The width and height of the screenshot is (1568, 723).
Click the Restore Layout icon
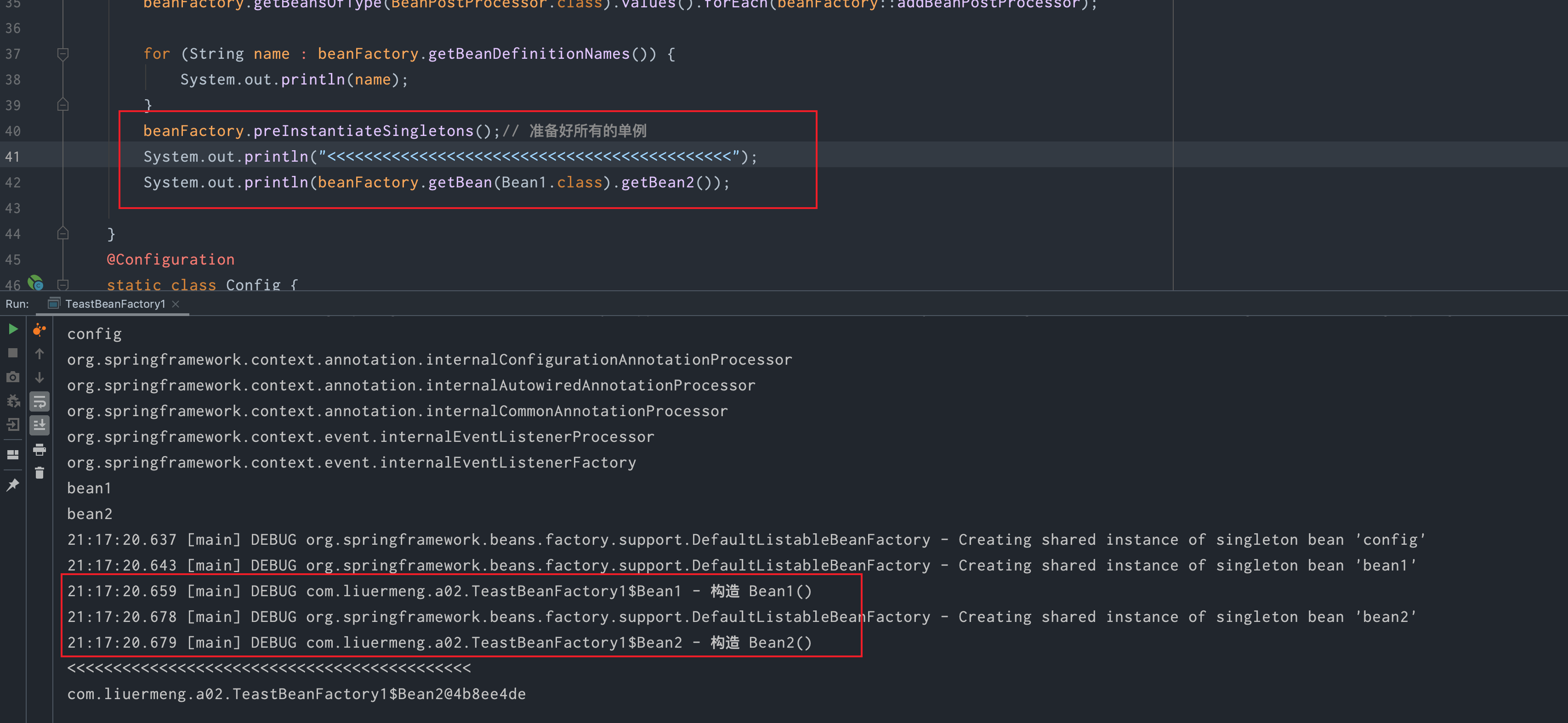point(13,454)
